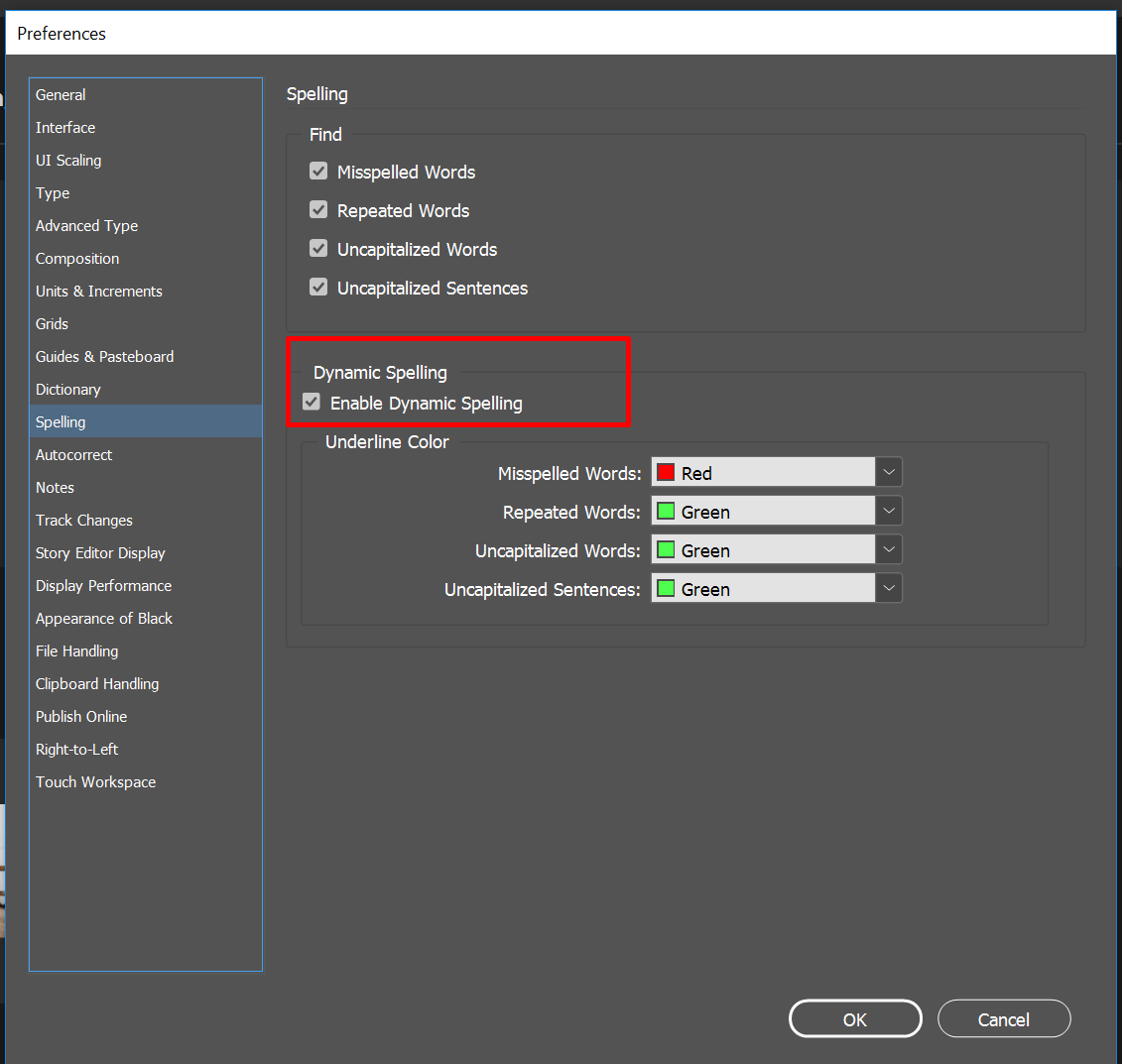The image size is (1122, 1064).
Task: Go to the Display Performance settings
Action: click(103, 585)
